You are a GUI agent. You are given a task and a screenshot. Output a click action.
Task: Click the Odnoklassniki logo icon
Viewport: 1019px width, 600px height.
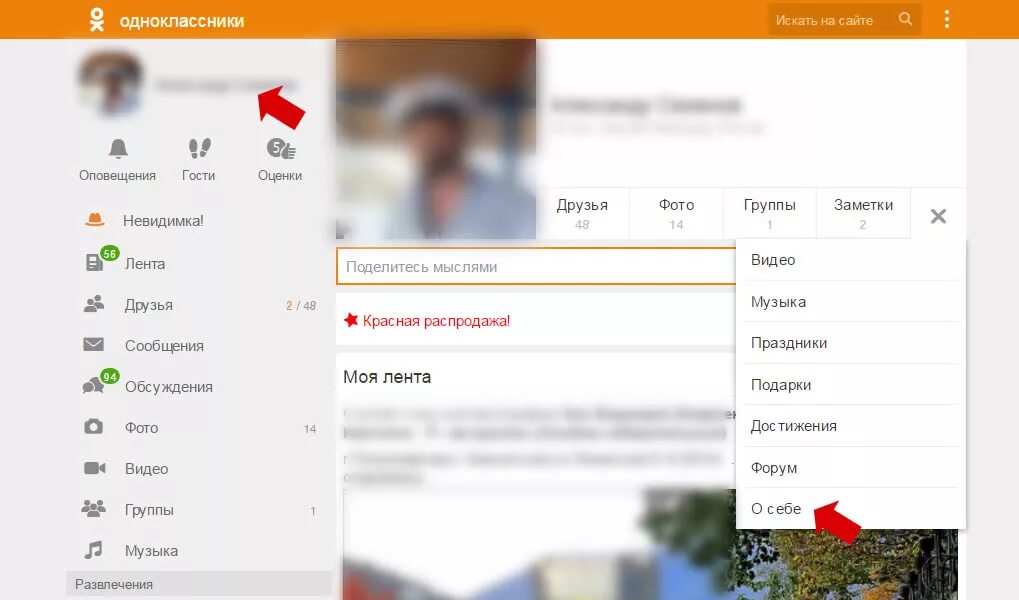(96, 20)
